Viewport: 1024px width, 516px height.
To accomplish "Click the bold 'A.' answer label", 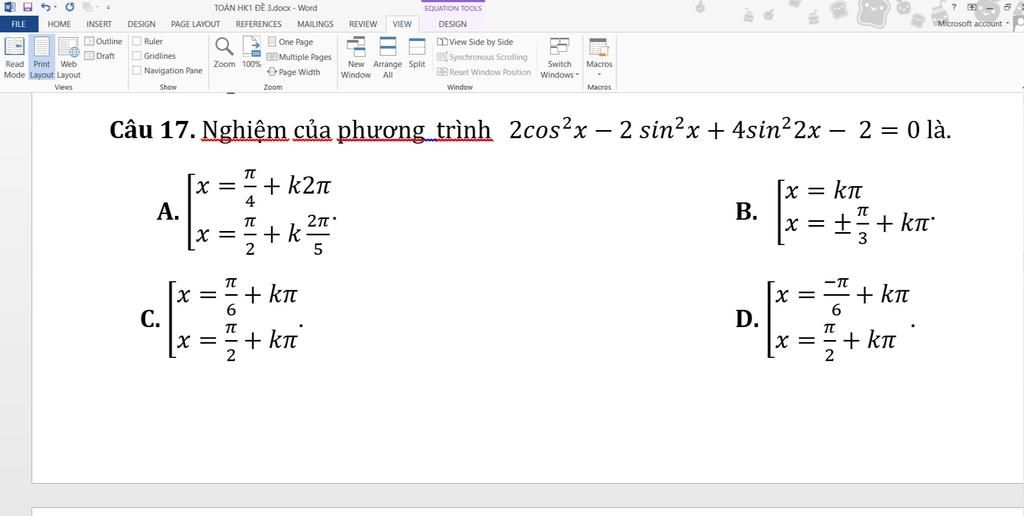I will (x=168, y=212).
